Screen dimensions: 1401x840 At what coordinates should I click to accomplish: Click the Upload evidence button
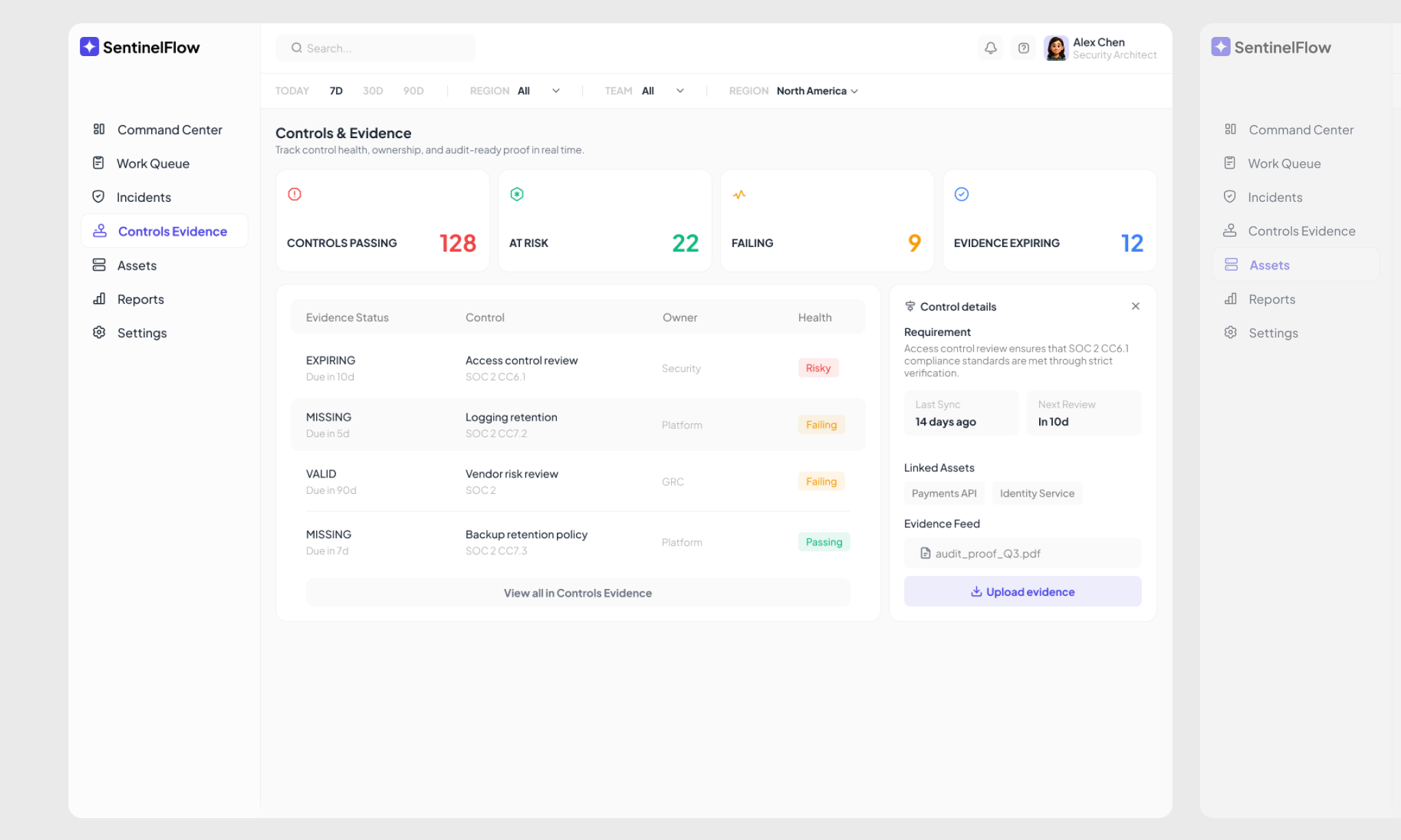[1022, 592]
